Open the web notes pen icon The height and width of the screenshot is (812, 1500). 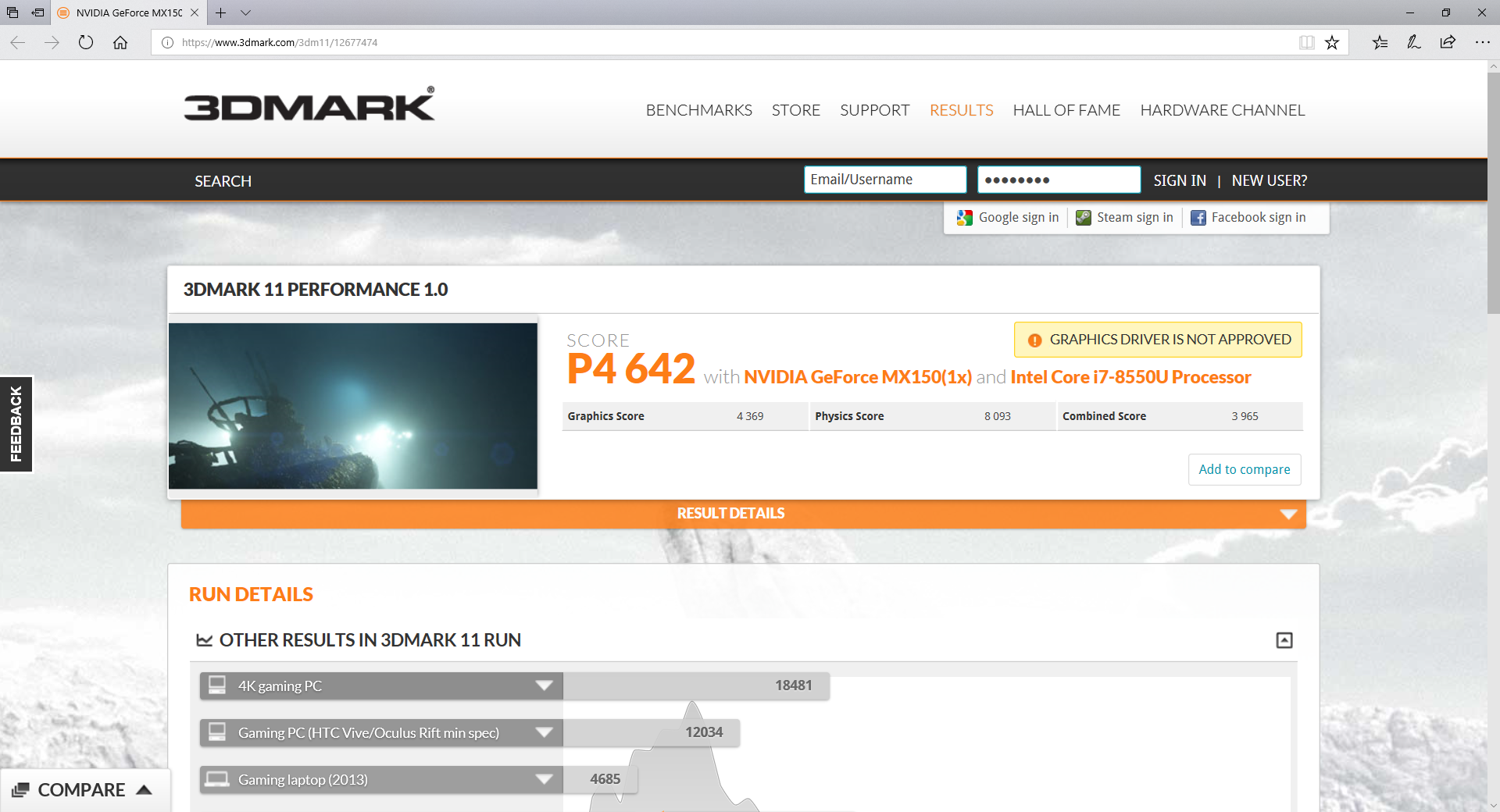click(x=1414, y=42)
